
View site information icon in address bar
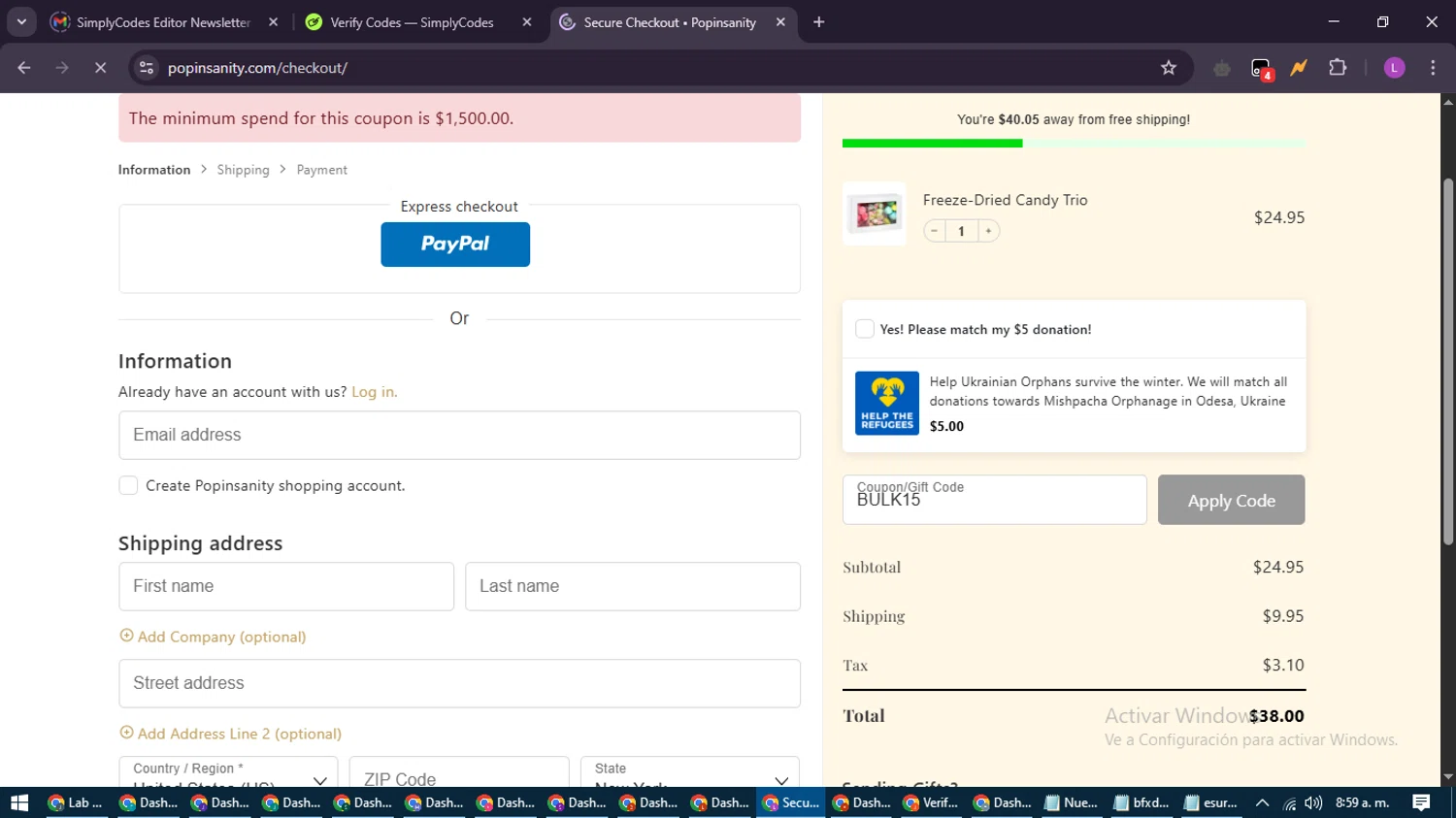pyautogui.click(x=147, y=68)
